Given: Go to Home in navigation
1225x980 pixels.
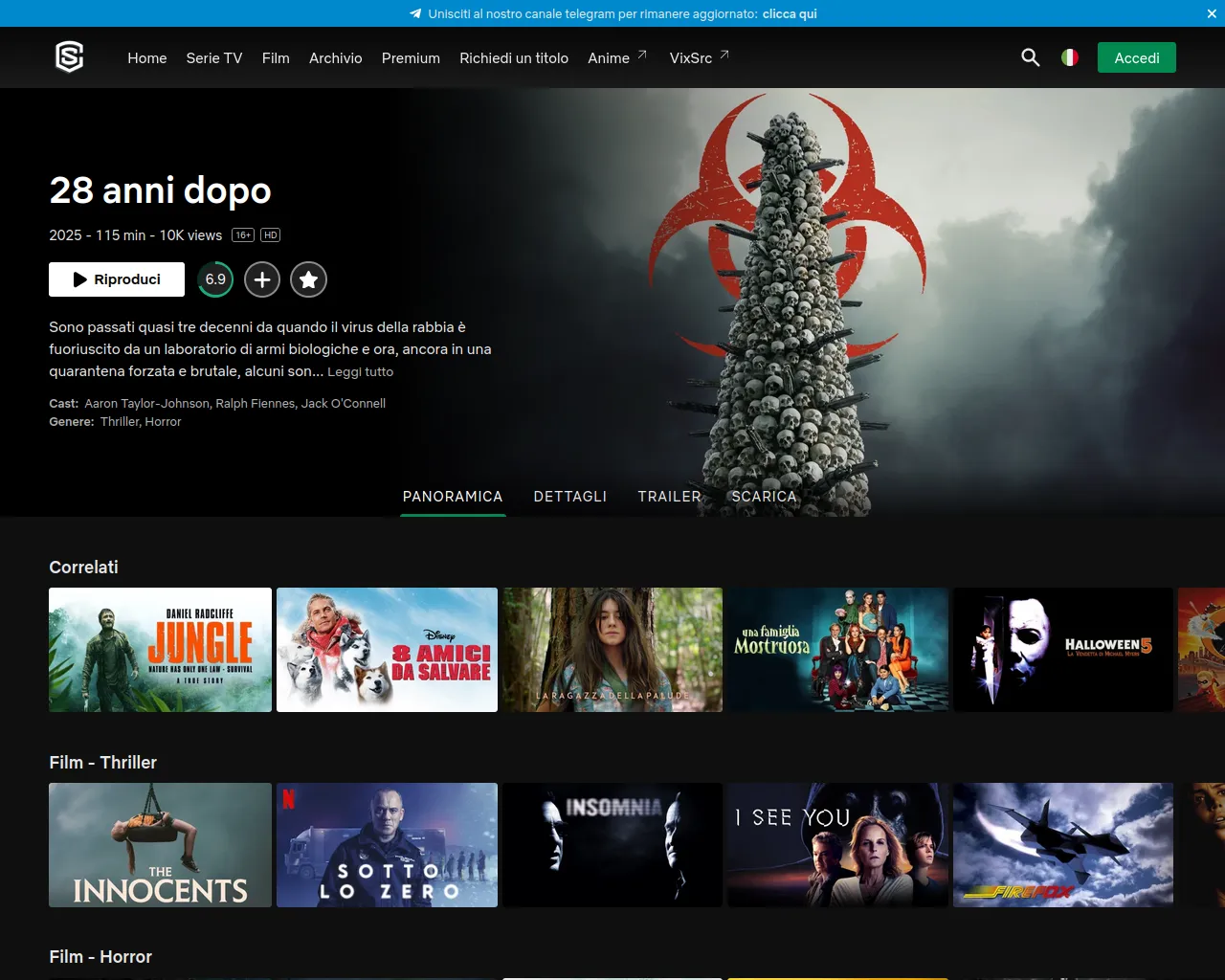Looking at the screenshot, I should (x=147, y=57).
